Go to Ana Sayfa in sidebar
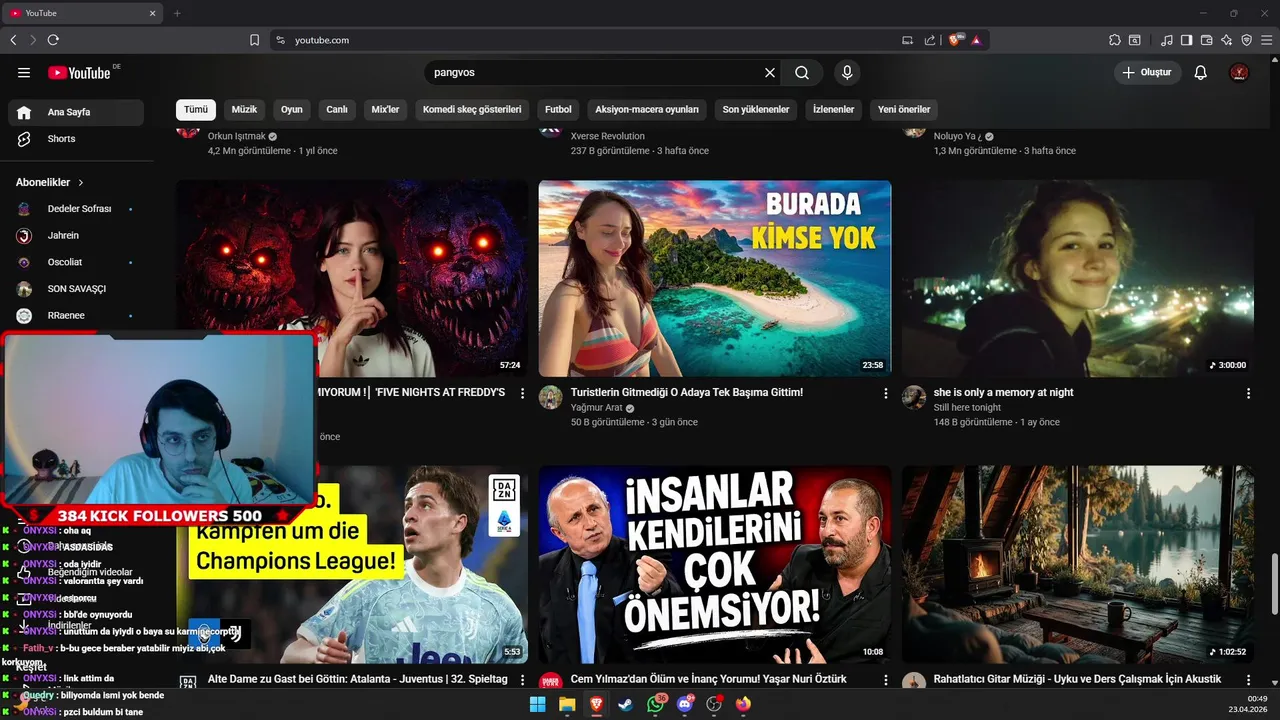This screenshot has width=1280, height=720. pyautogui.click(x=76, y=112)
